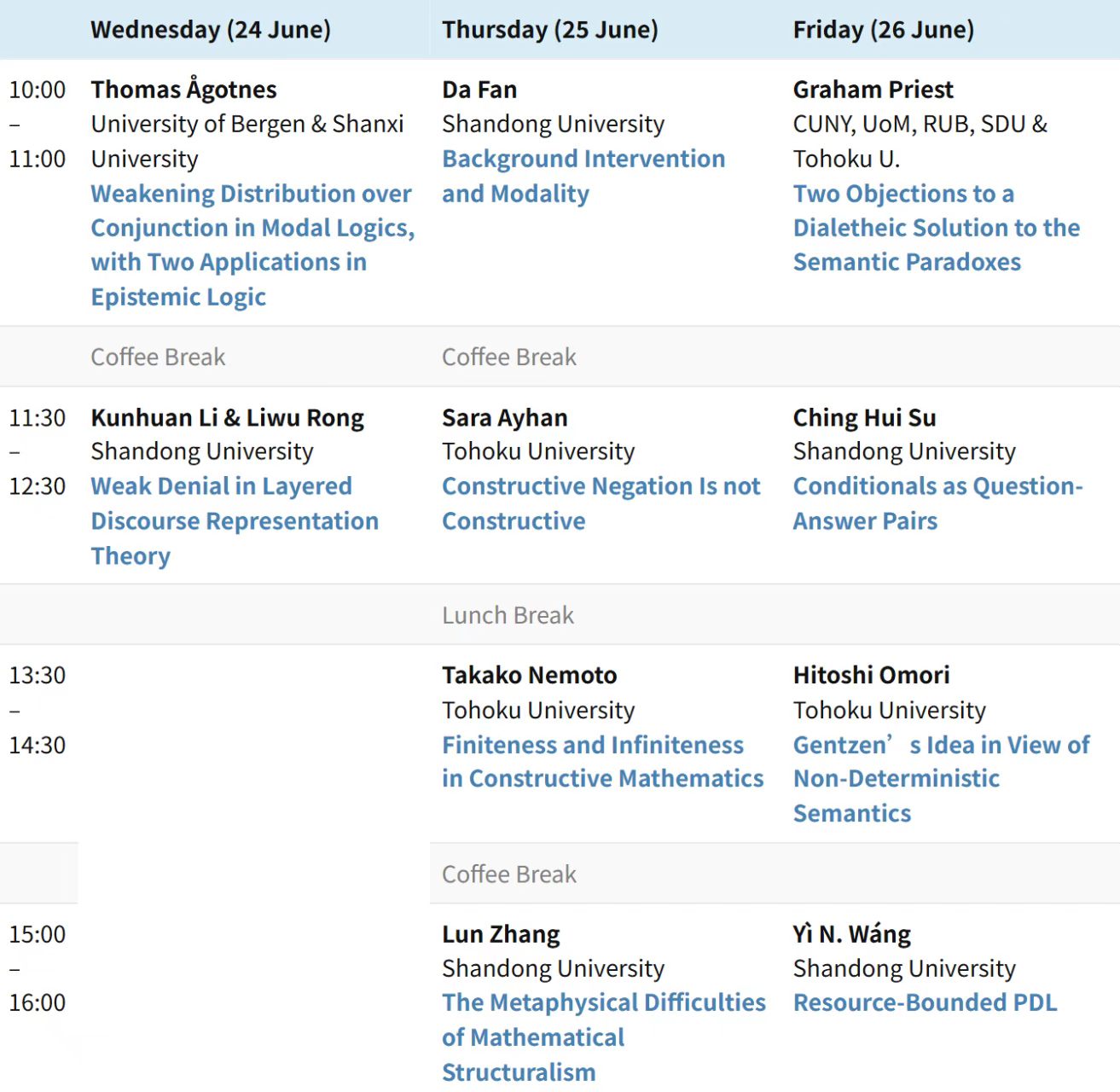Open Background Intervention and Modality link
Image resolution: width=1120 pixels, height=1092 pixels.
point(583,176)
